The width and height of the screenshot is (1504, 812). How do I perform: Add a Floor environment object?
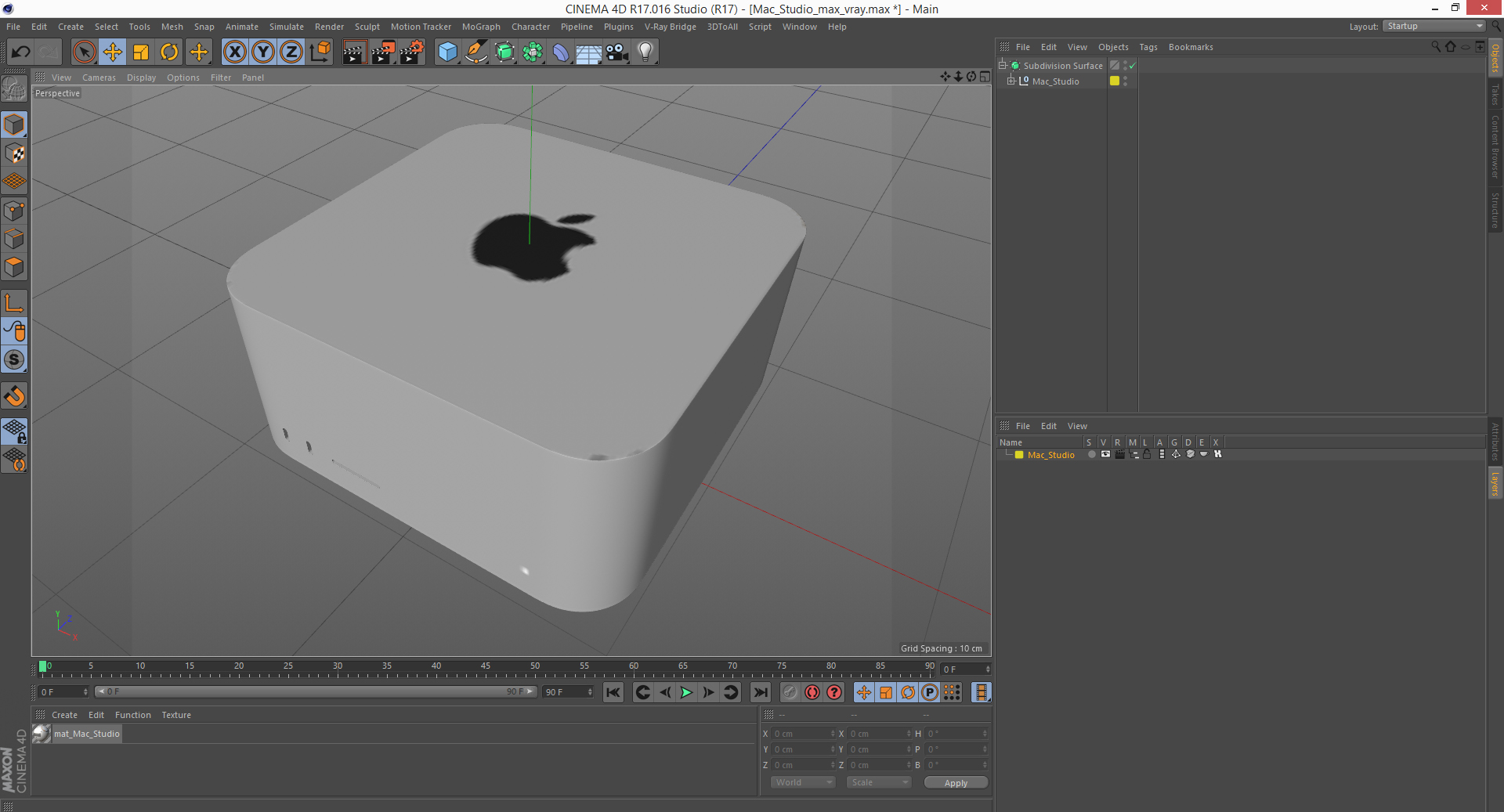(588, 52)
